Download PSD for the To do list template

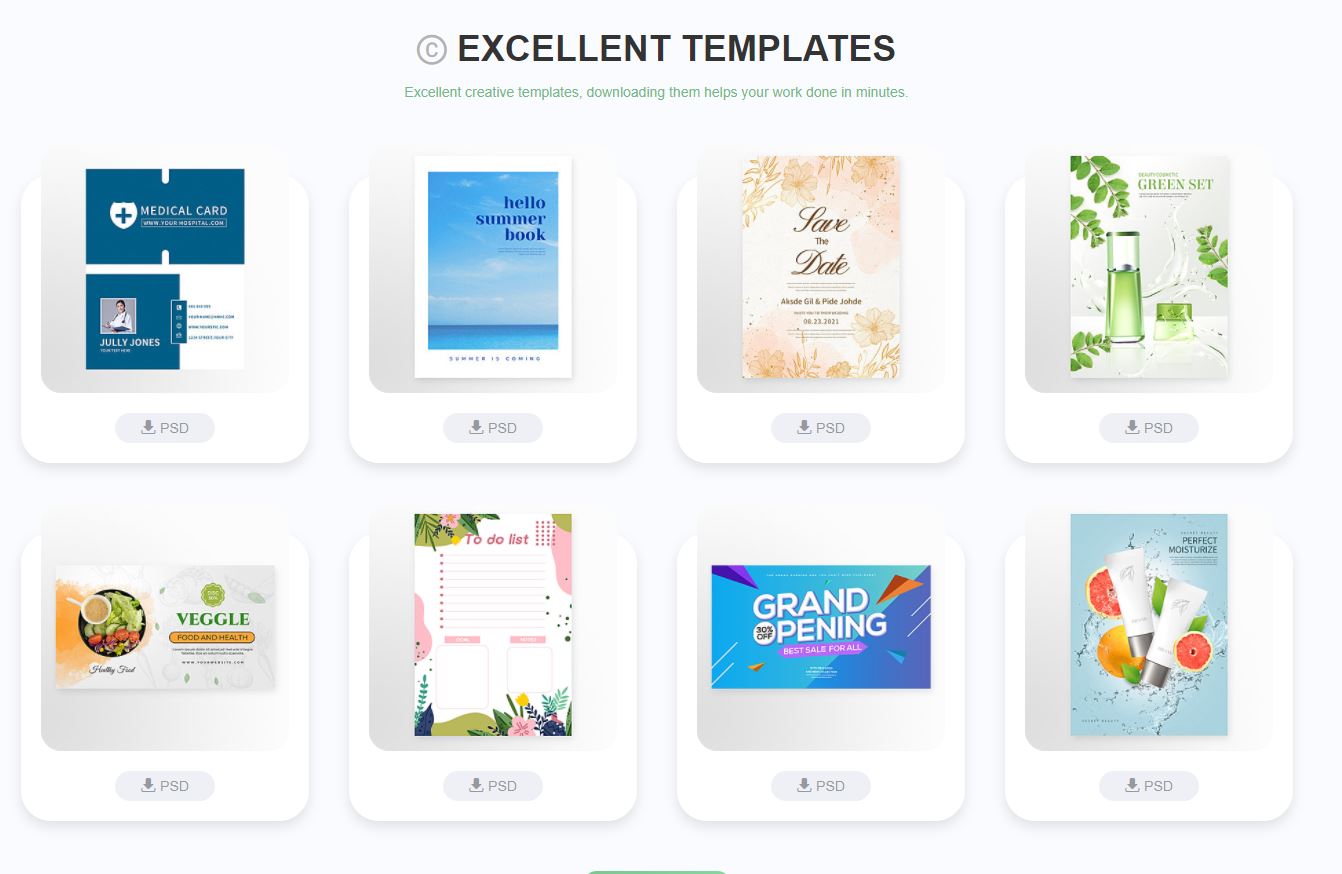pos(493,786)
